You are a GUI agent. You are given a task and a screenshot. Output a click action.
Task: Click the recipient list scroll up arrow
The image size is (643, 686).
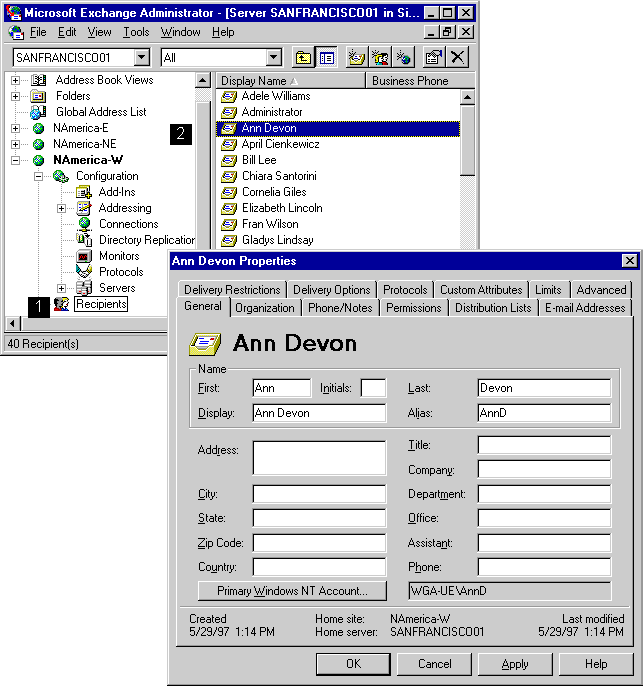click(x=467, y=97)
